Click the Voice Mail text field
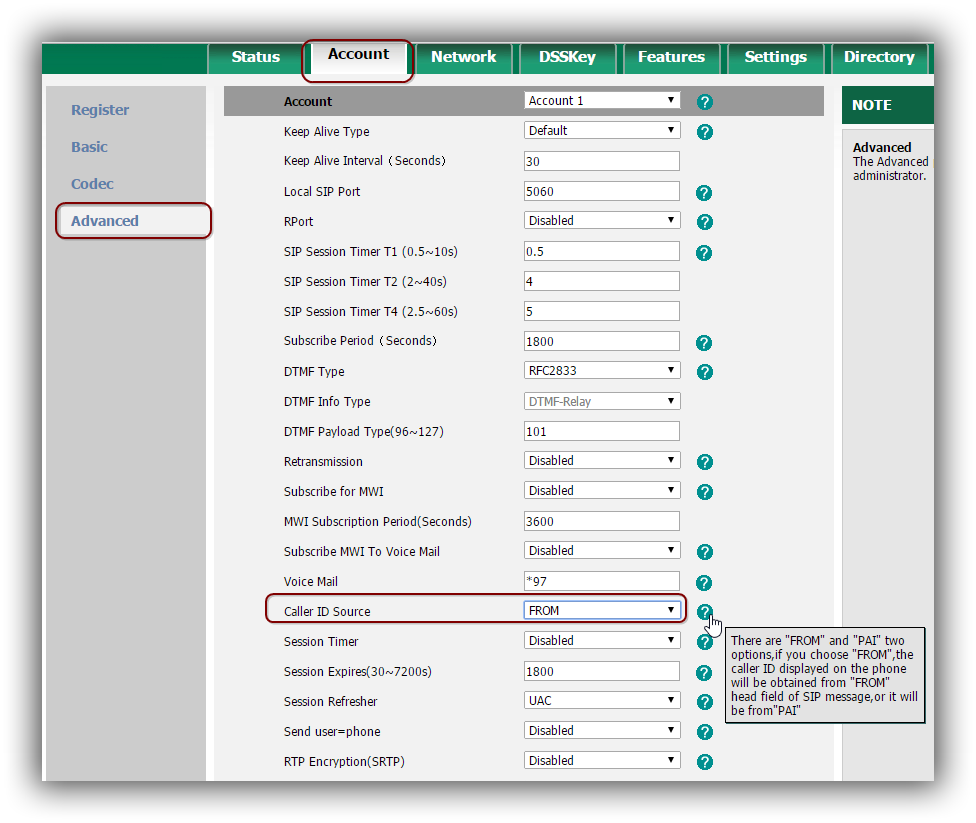 click(x=601, y=581)
